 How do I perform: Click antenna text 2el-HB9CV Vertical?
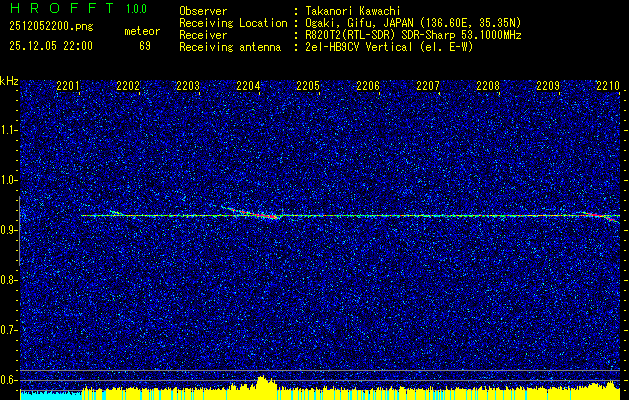click(x=357, y=47)
